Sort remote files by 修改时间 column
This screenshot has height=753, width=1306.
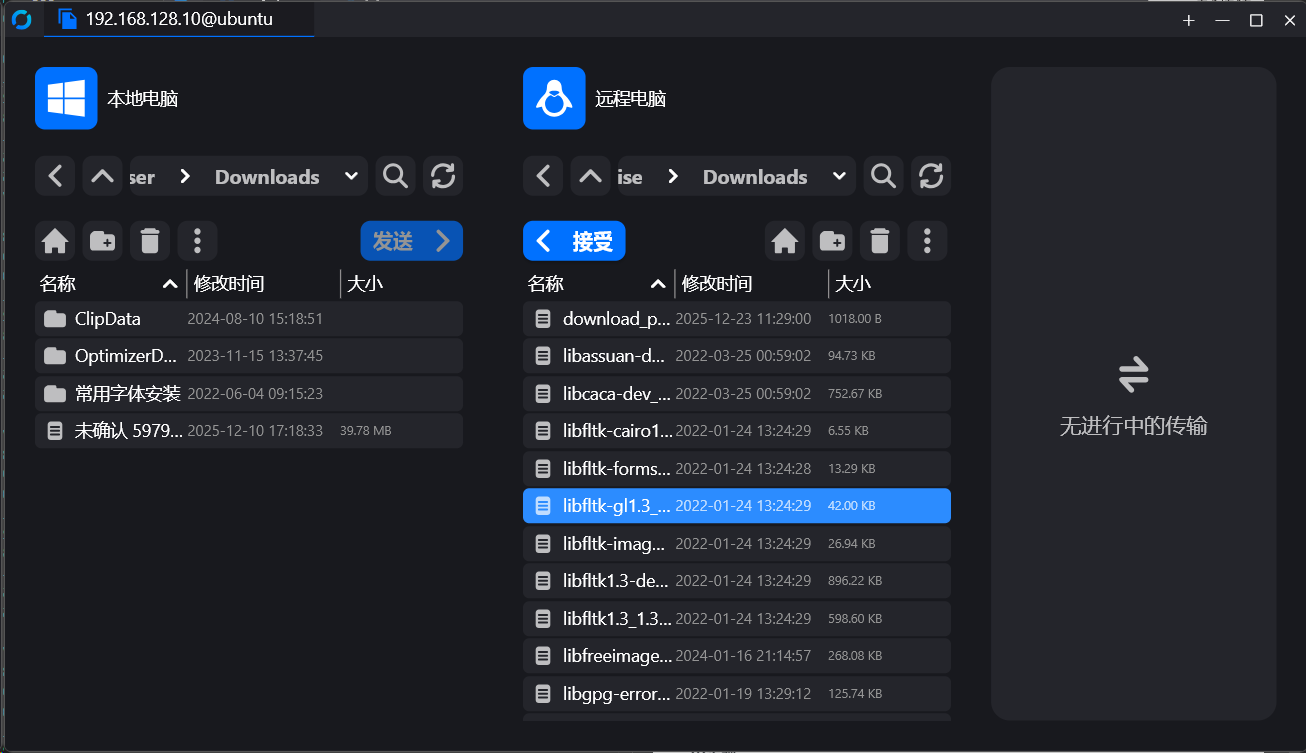point(716,284)
